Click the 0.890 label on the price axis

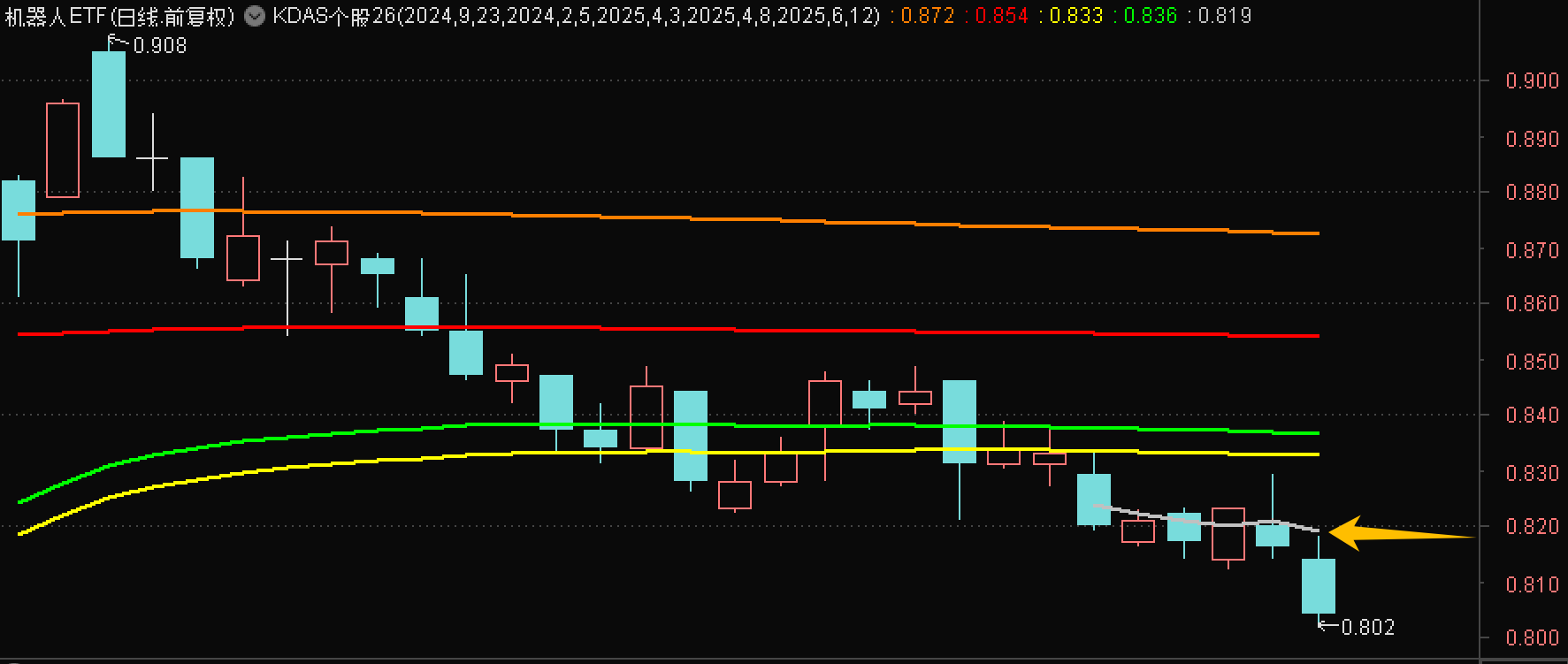[x=1533, y=139]
